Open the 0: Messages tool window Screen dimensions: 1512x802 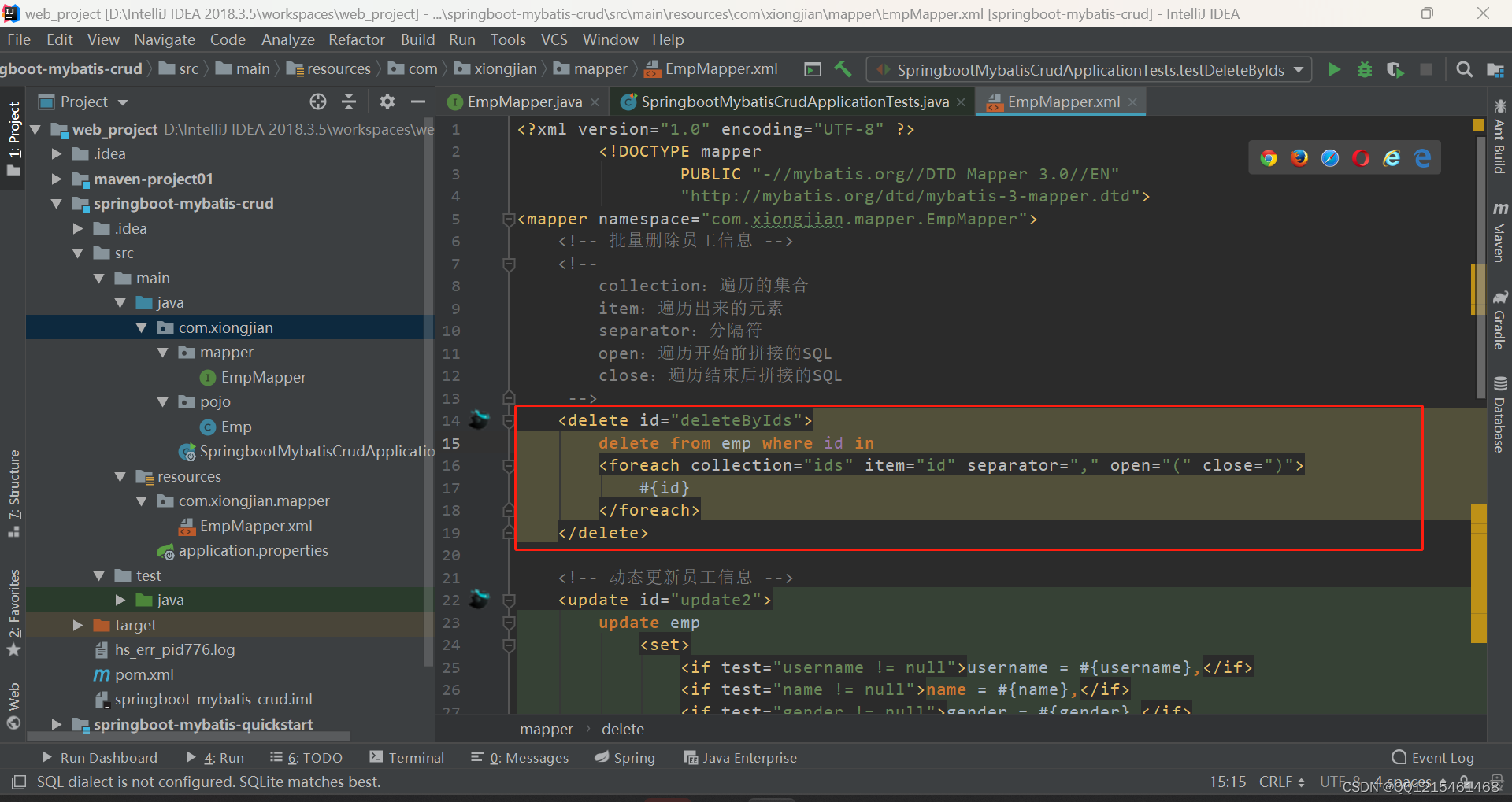520,757
